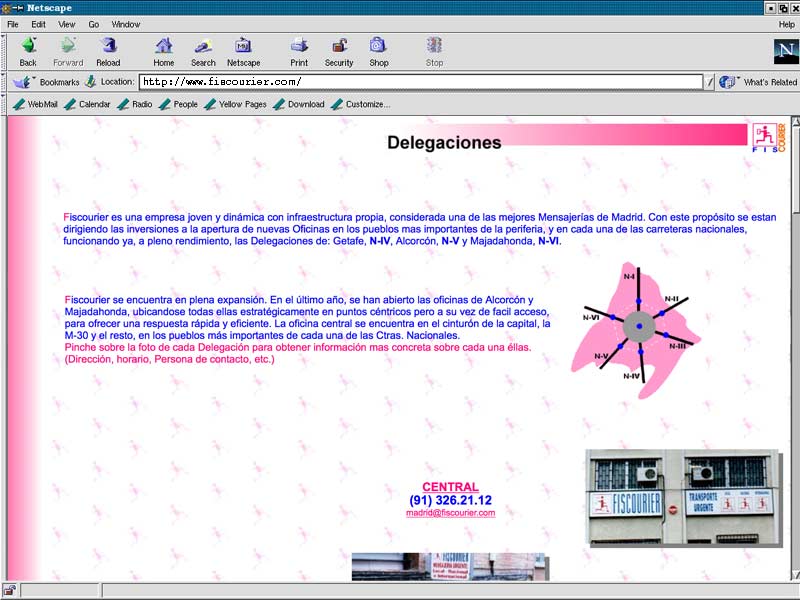
Task: Click the Shop toolbar icon
Action: coord(379,45)
